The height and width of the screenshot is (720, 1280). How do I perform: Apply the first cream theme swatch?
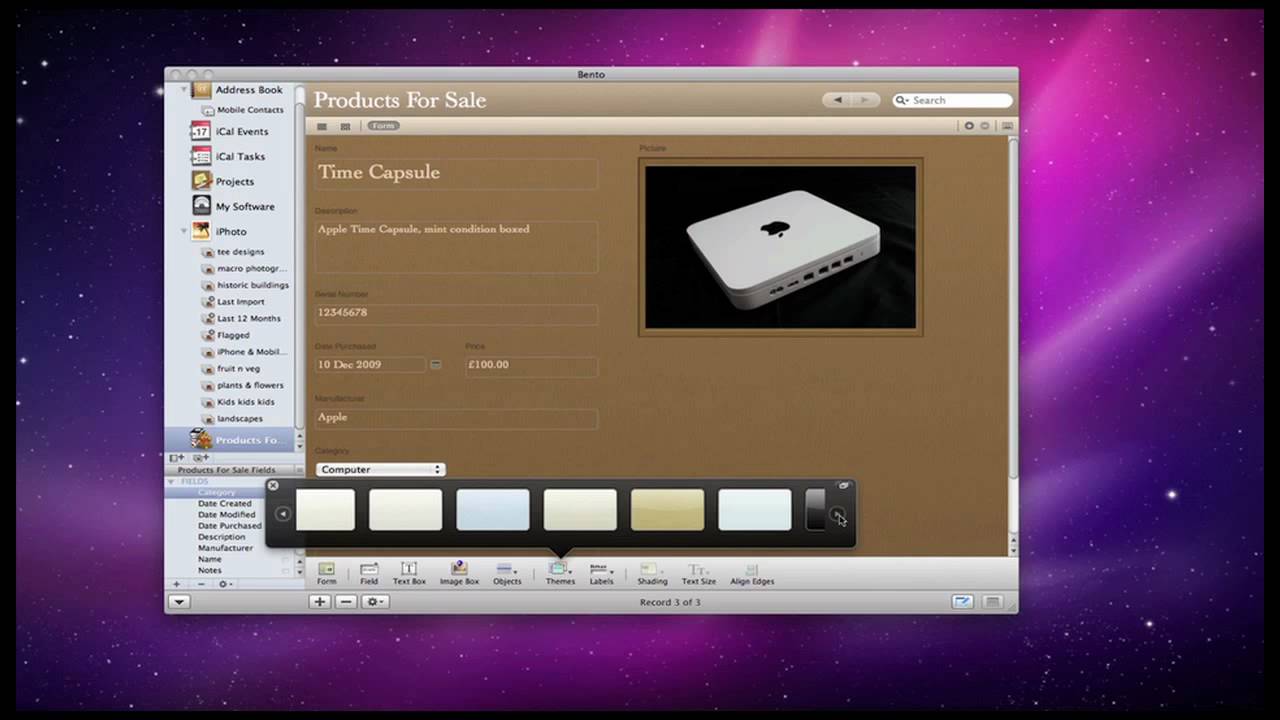tap(325, 509)
